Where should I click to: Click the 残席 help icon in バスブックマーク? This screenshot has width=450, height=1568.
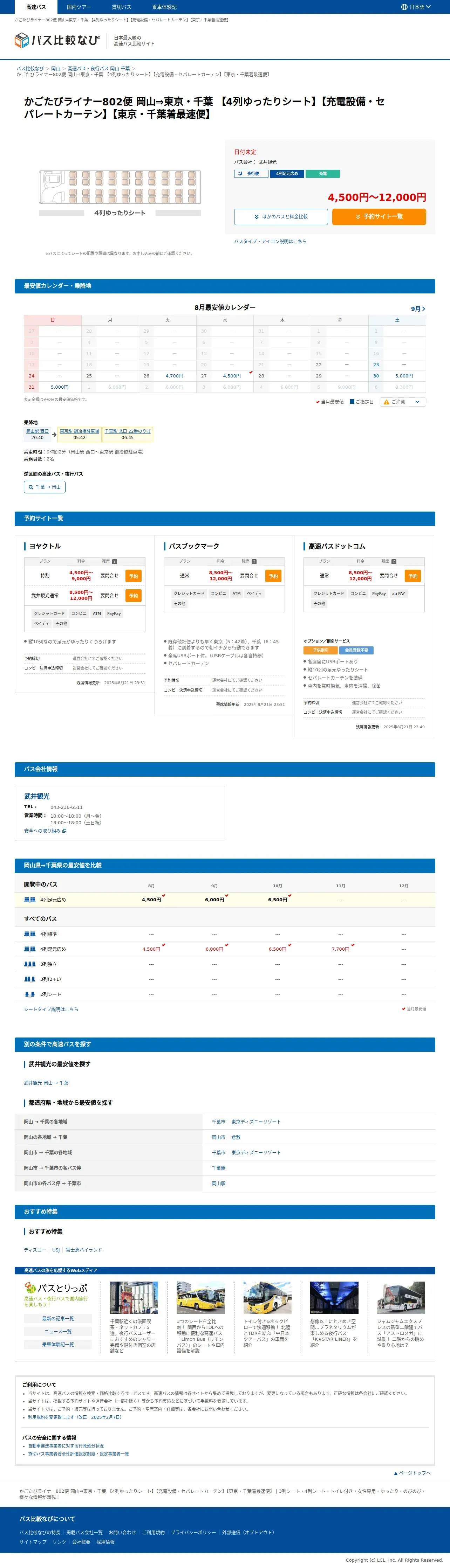(254, 561)
